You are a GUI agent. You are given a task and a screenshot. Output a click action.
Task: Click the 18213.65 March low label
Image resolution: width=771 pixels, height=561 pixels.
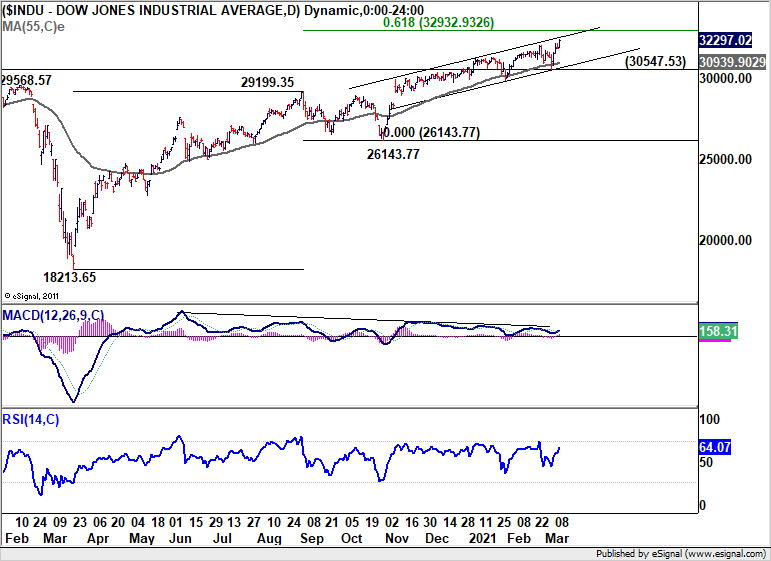(x=69, y=277)
